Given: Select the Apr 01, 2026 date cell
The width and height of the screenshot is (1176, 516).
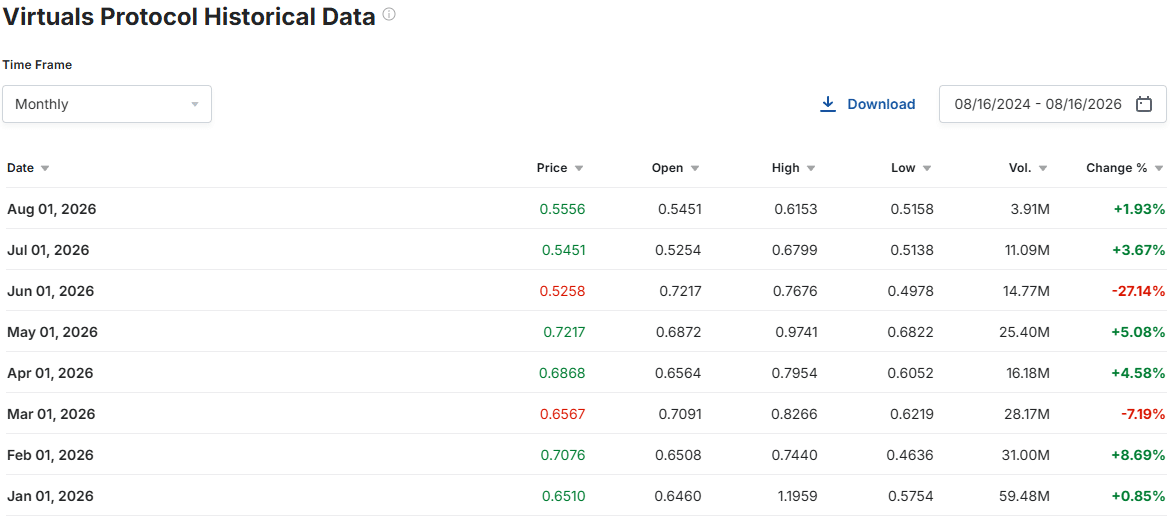Looking at the screenshot, I should coord(50,373).
